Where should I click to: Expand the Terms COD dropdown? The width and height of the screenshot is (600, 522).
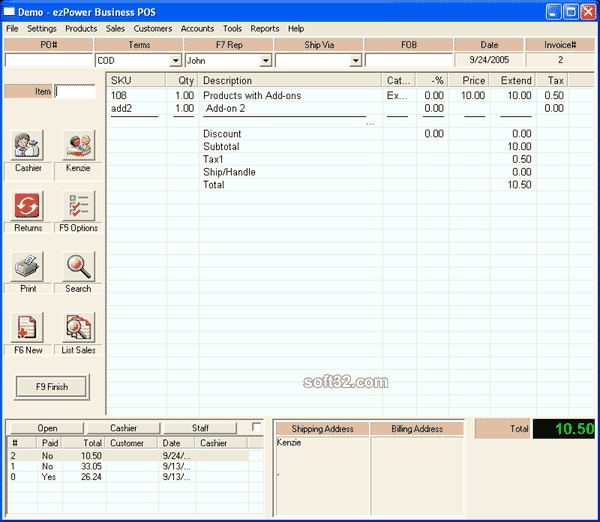175,60
